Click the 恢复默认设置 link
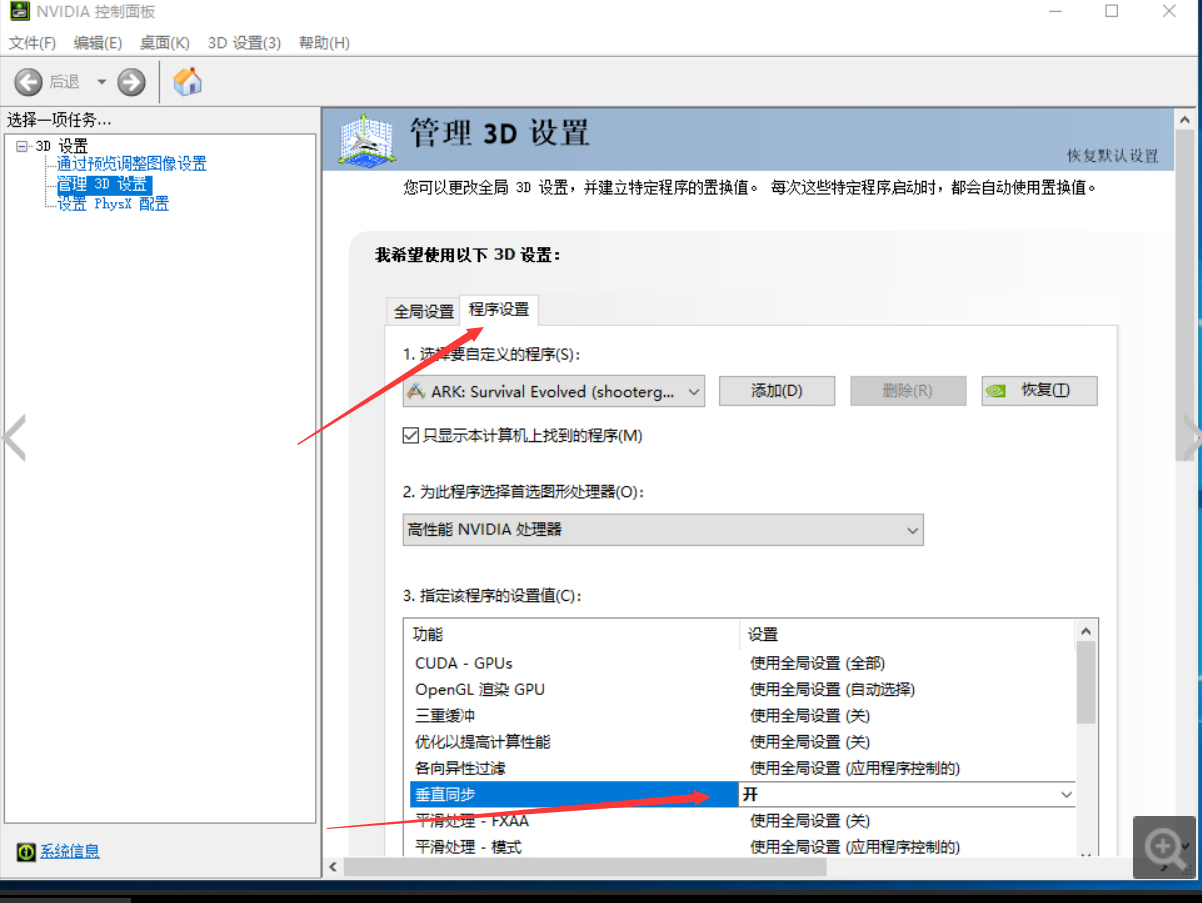Image resolution: width=1202 pixels, height=903 pixels. pos(1112,156)
